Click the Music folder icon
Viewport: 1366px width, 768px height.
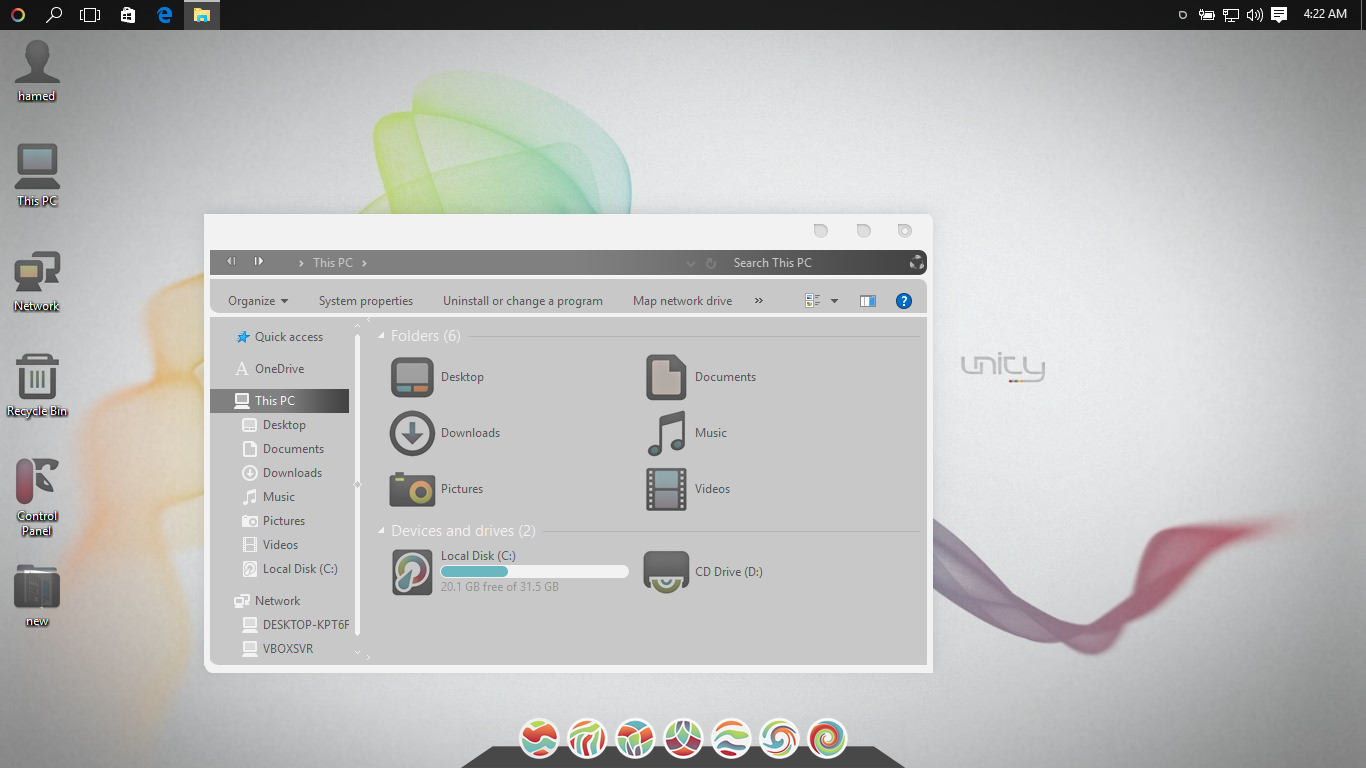tap(666, 433)
